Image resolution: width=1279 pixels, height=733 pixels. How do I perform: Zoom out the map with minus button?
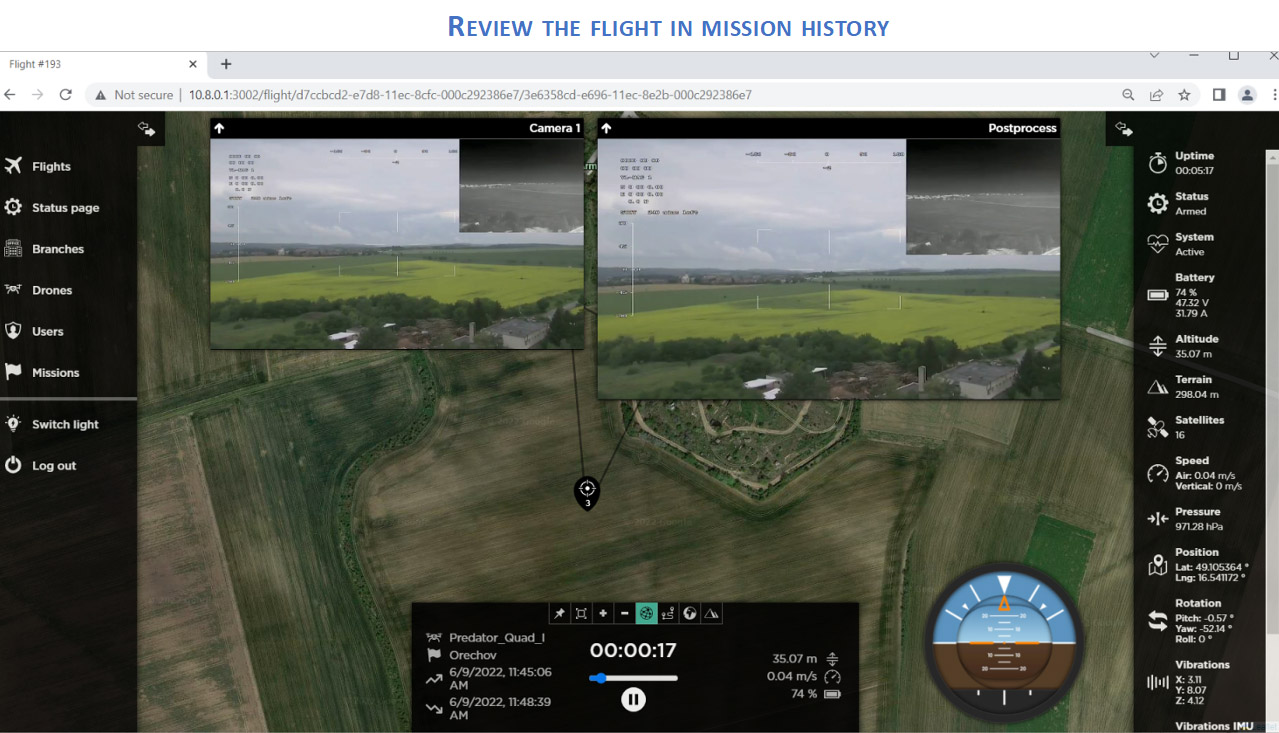(625, 613)
